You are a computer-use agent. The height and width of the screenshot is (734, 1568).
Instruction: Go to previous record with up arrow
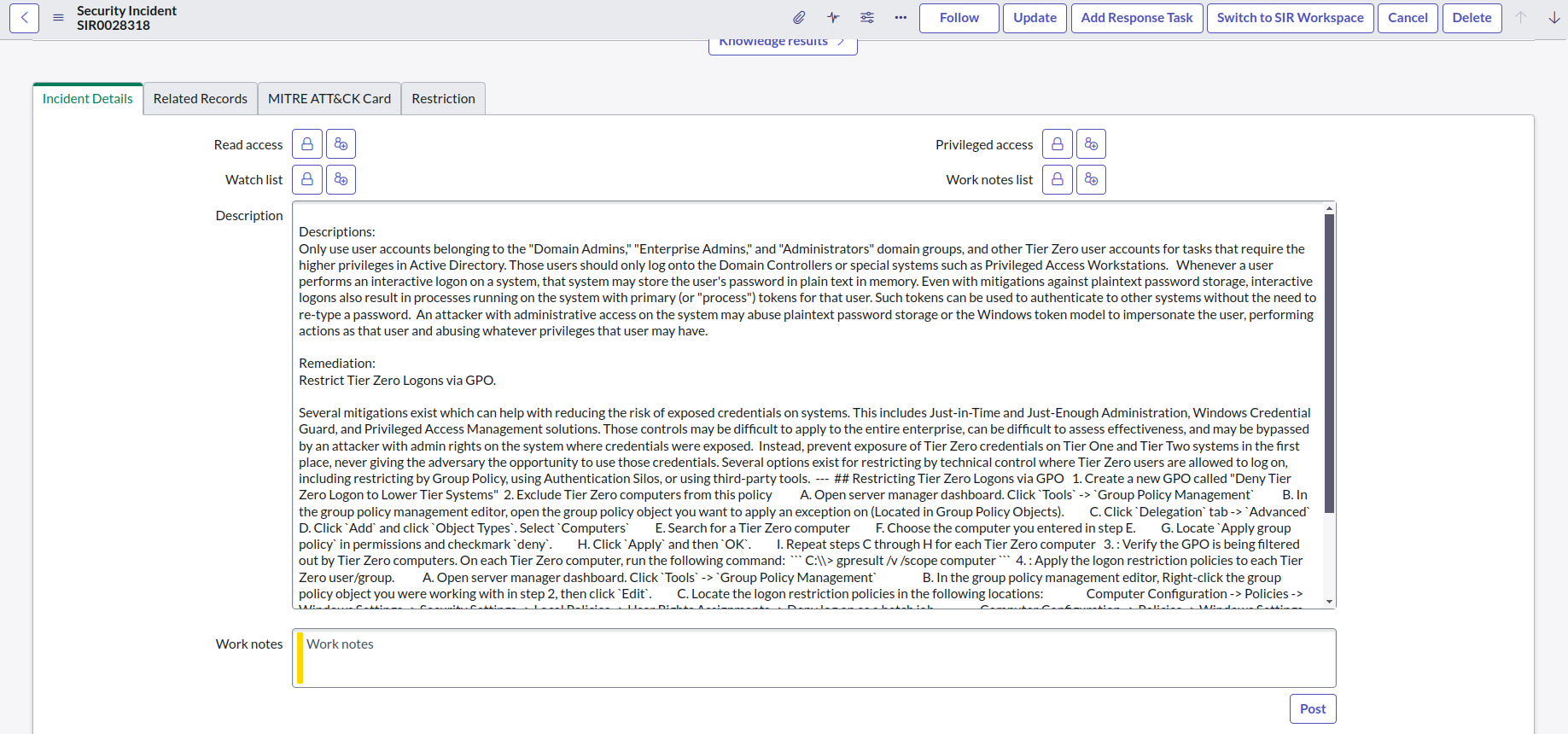1521,18
